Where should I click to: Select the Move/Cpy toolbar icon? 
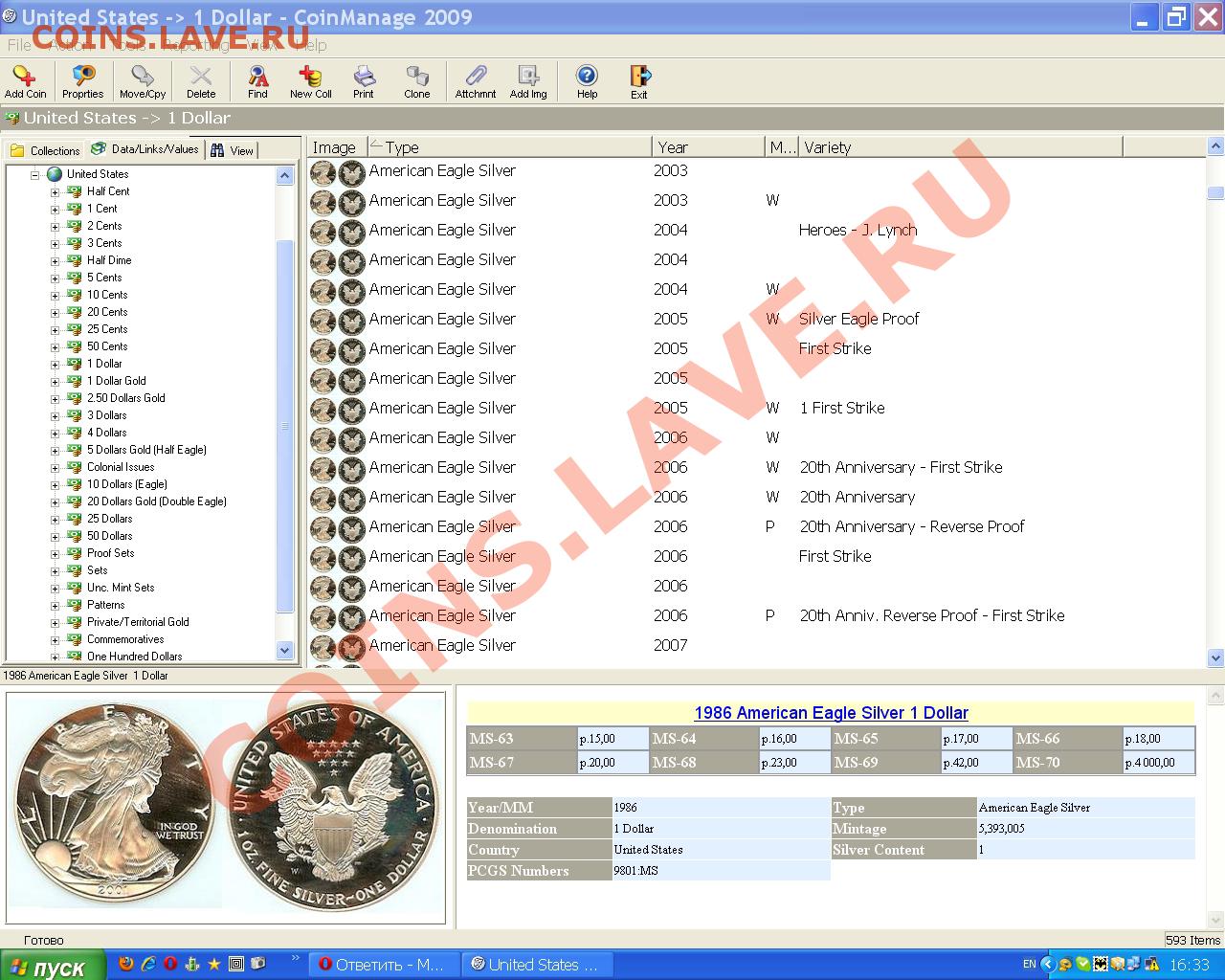pyautogui.click(x=143, y=81)
